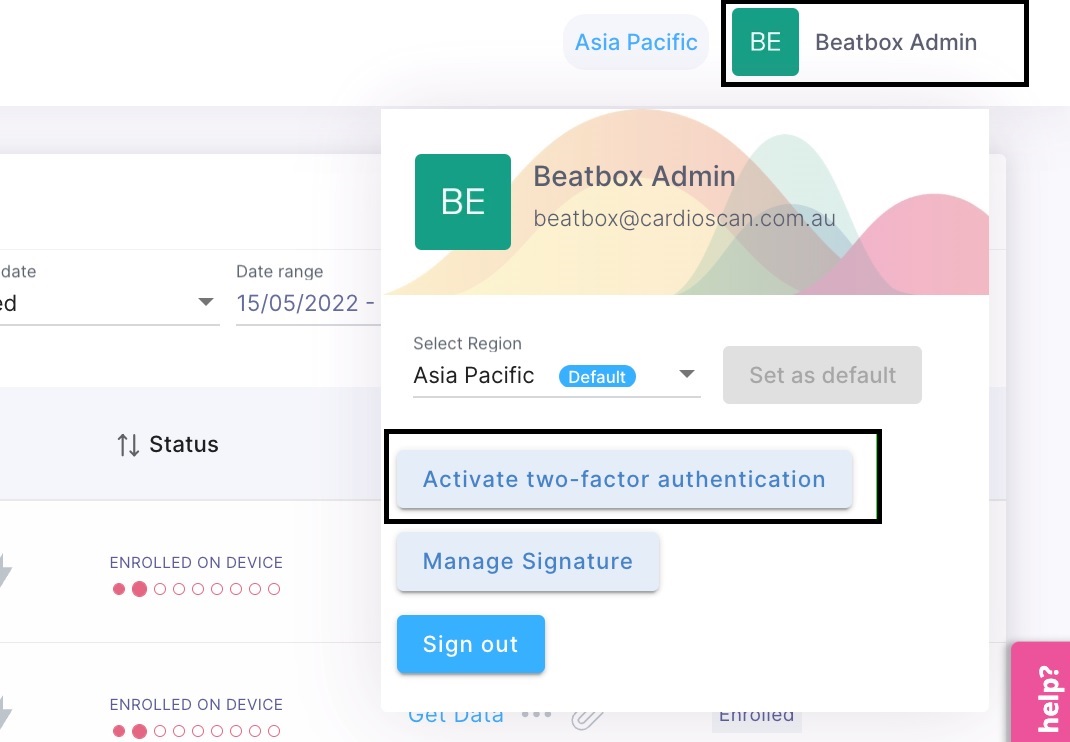This screenshot has height=742, width=1070.
Task: Open the Asia Pacific region selector pill
Action: pos(635,41)
